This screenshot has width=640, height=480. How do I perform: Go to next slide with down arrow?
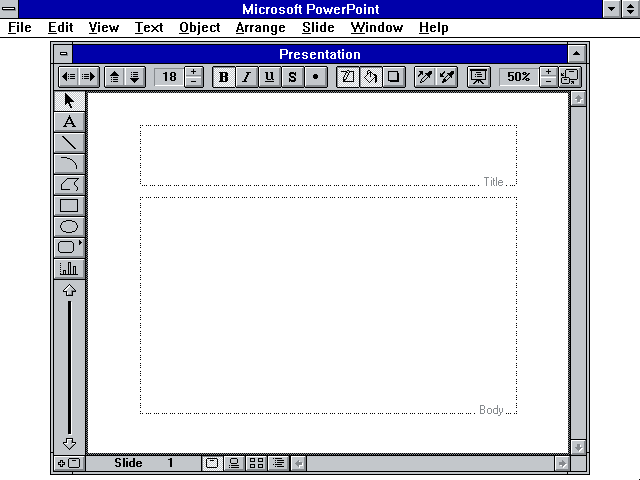point(69,443)
